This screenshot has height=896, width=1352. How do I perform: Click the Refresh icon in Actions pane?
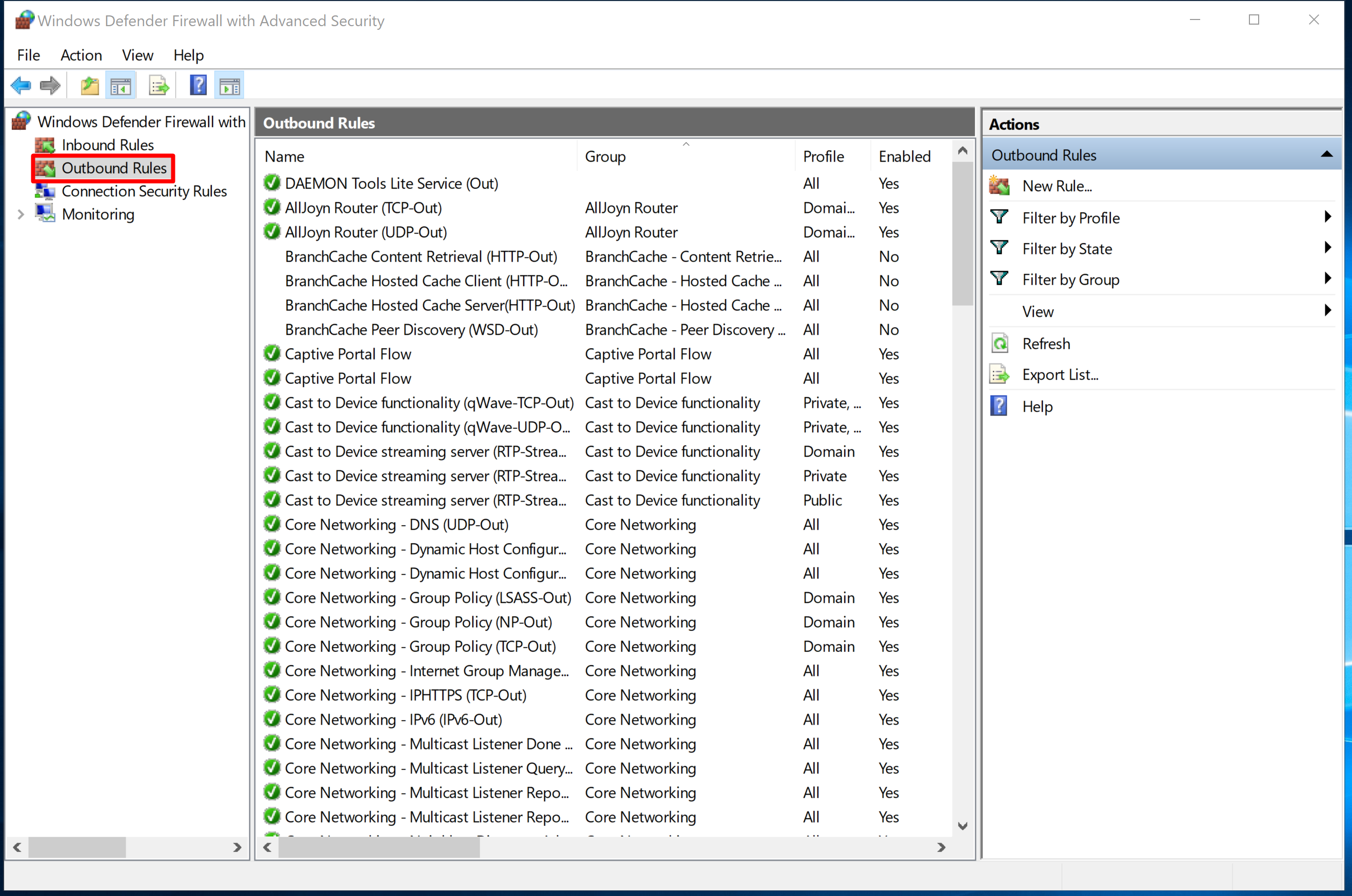[1000, 344]
